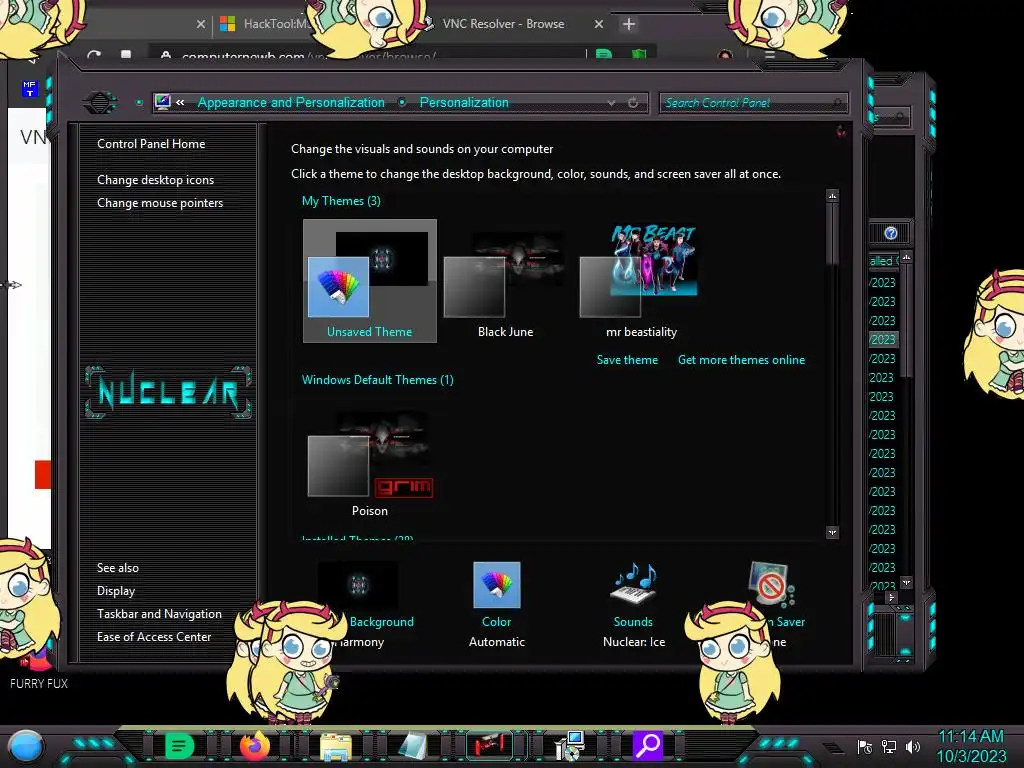Image resolution: width=1024 pixels, height=768 pixels.
Task: Click the 'Automatic' color value text
Action: tap(497, 642)
